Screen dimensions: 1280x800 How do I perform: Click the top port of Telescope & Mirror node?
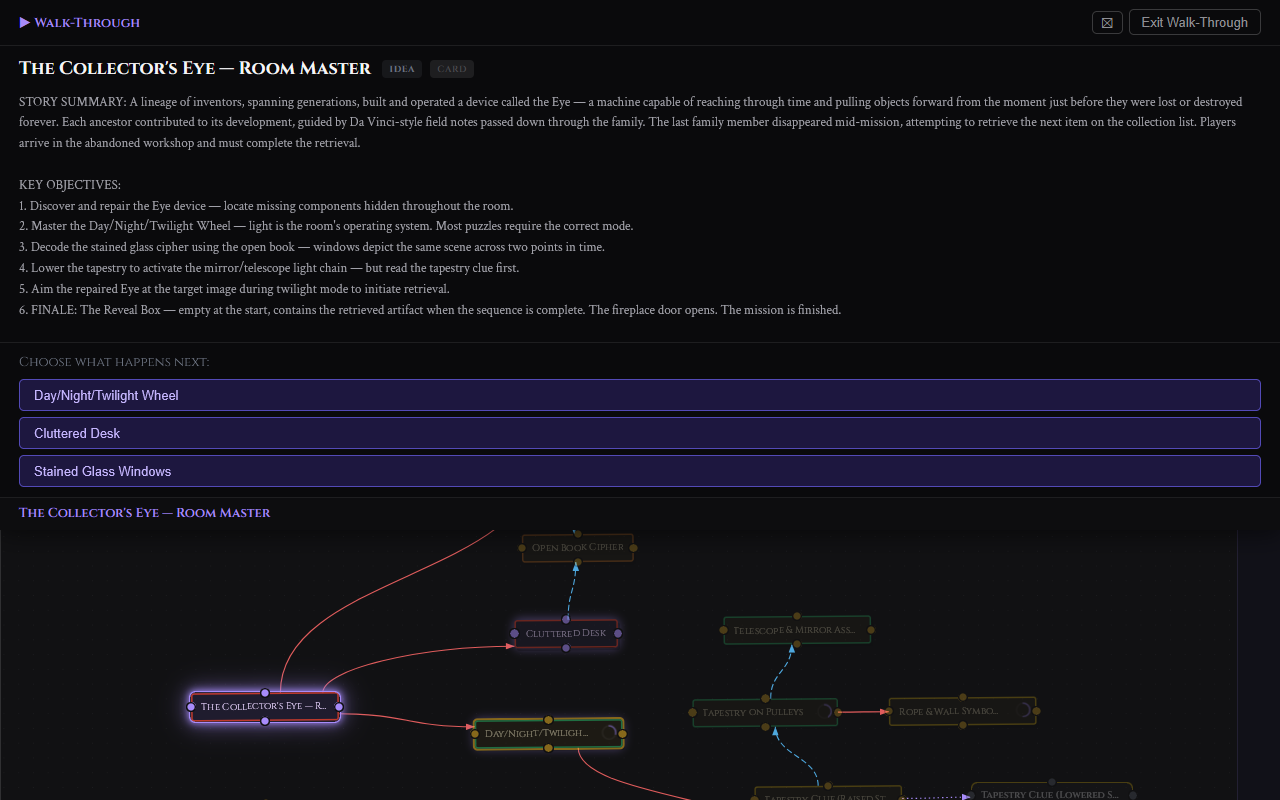tap(797, 616)
